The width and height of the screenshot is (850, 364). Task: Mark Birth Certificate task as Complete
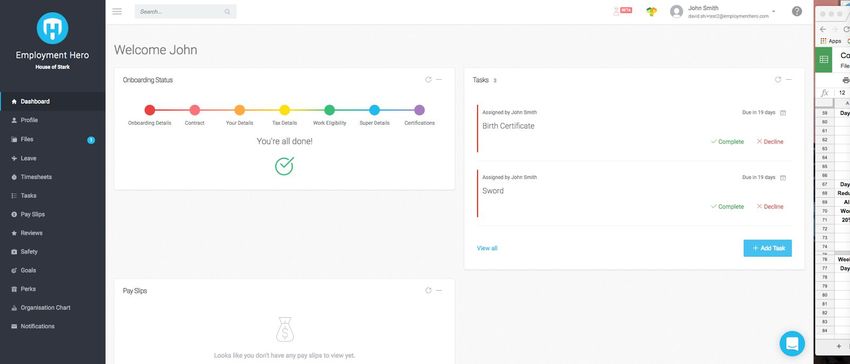pyautogui.click(x=727, y=142)
